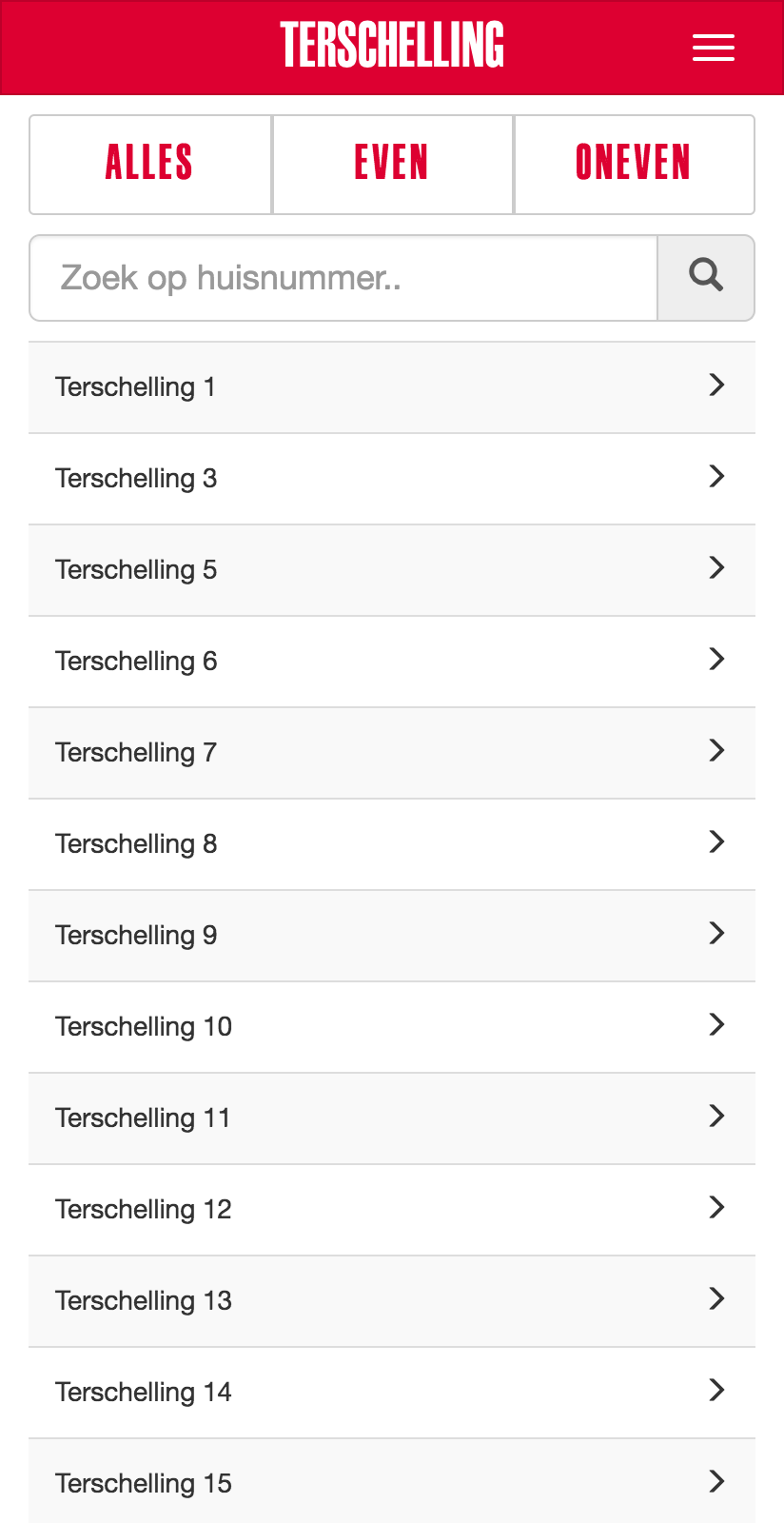The image size is (784, 1523).
Task: Click the chevron arrow beside Terschelling 9
Action: 717,934
